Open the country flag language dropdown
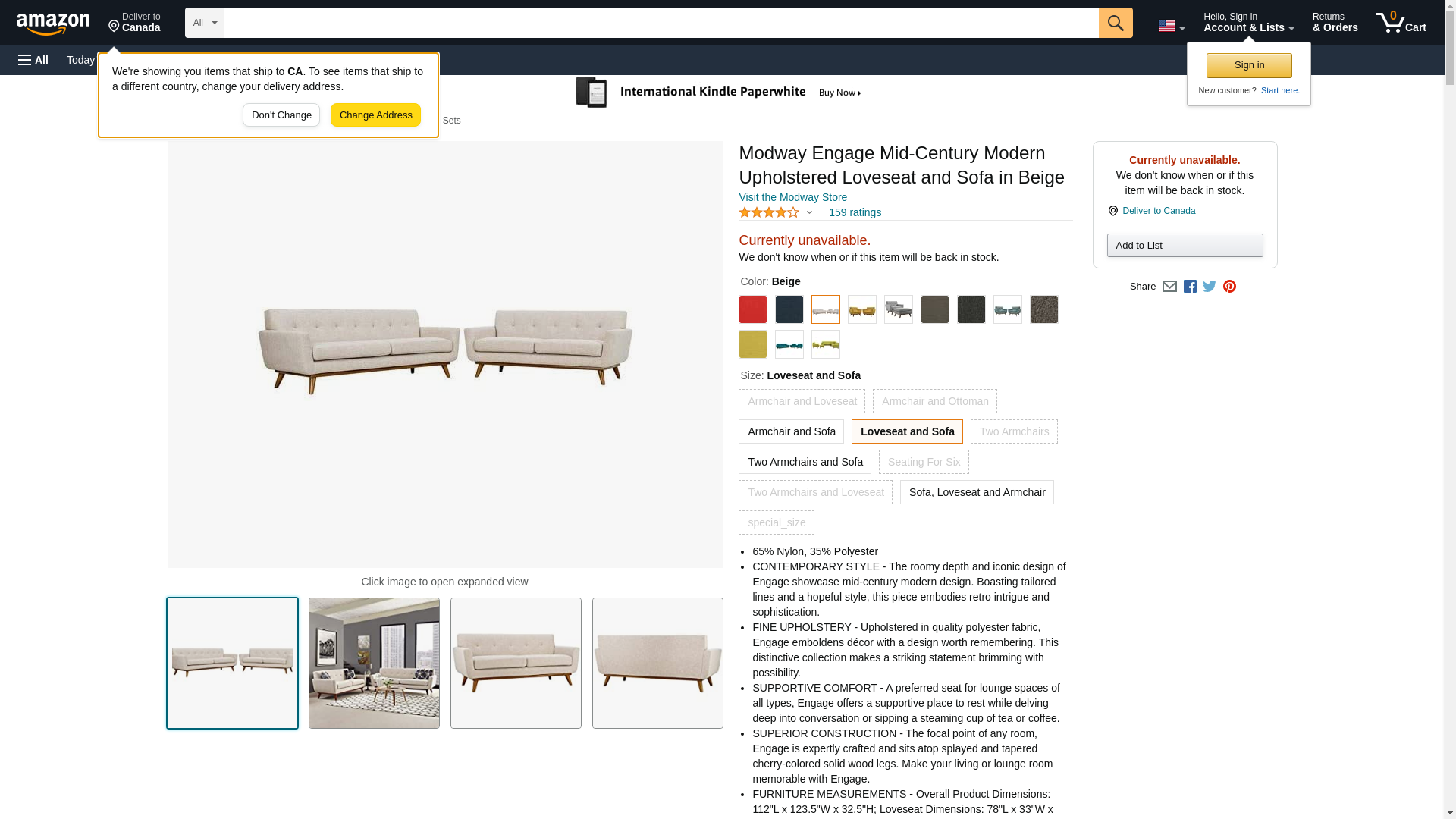Image resolution: width=1456 pixels, height=819 pixels. coord(1171,26)
